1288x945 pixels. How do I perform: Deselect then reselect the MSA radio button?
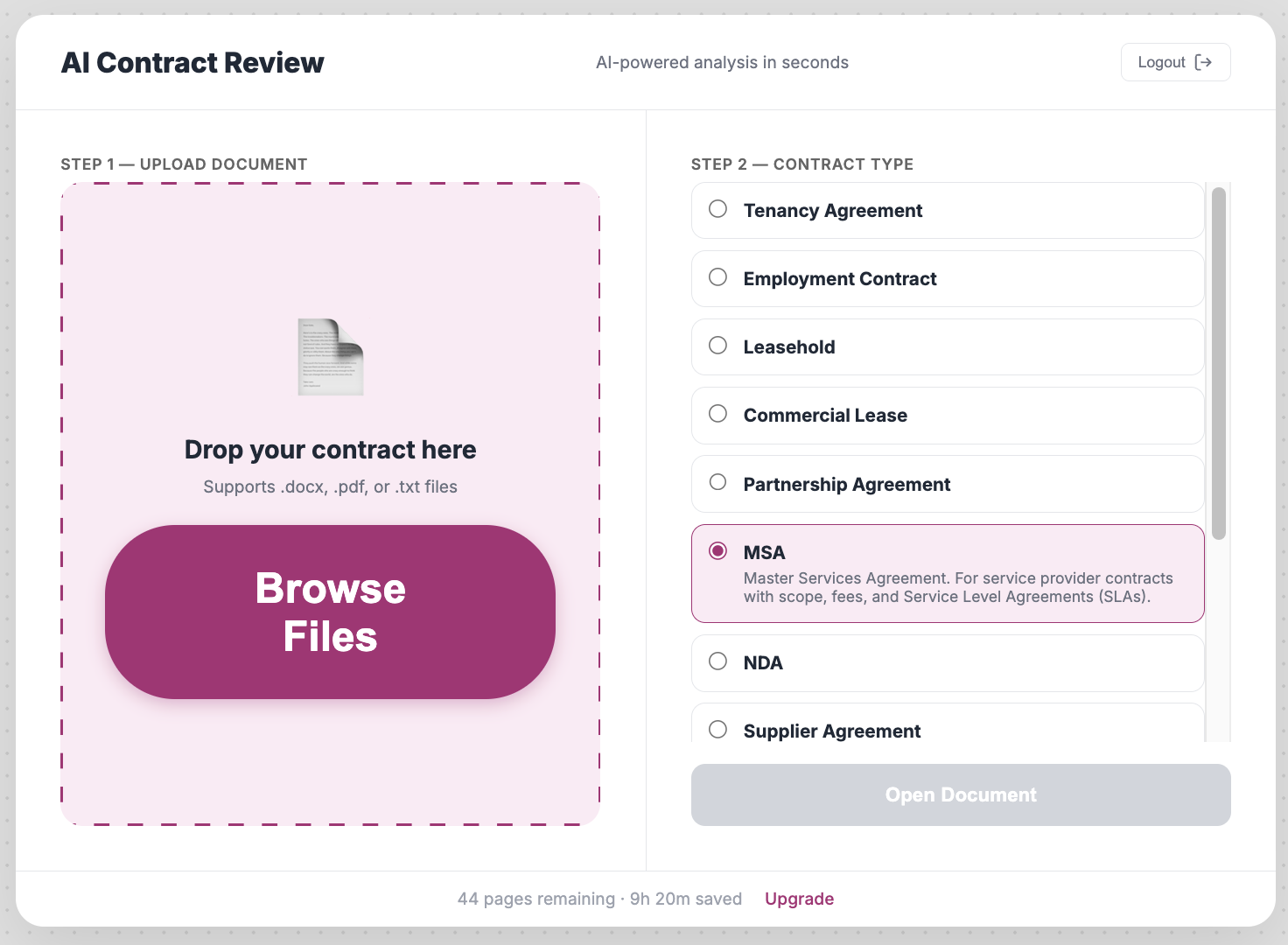click(718, 551)
